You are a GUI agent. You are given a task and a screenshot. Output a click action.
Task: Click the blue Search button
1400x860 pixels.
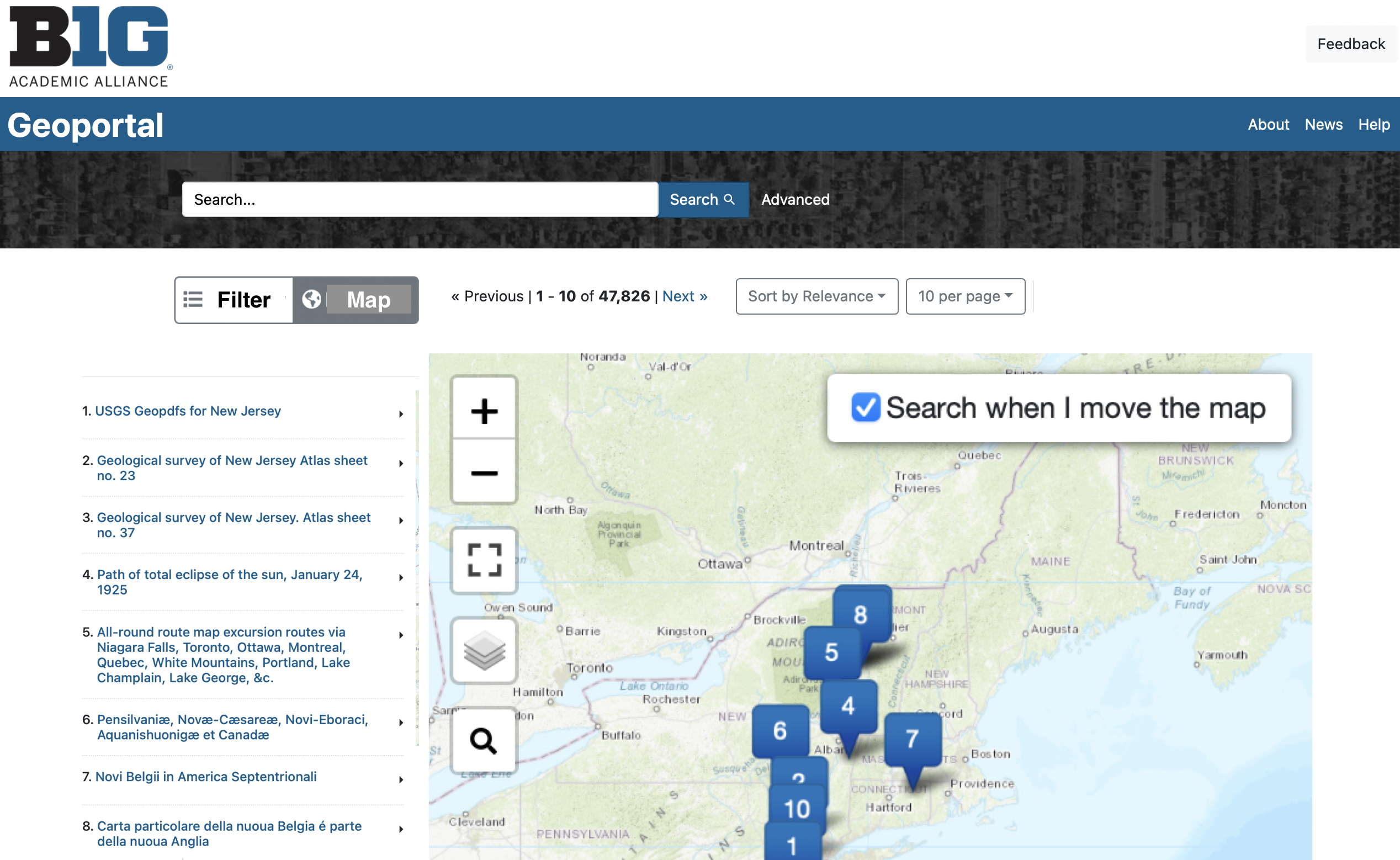[703, 199]
